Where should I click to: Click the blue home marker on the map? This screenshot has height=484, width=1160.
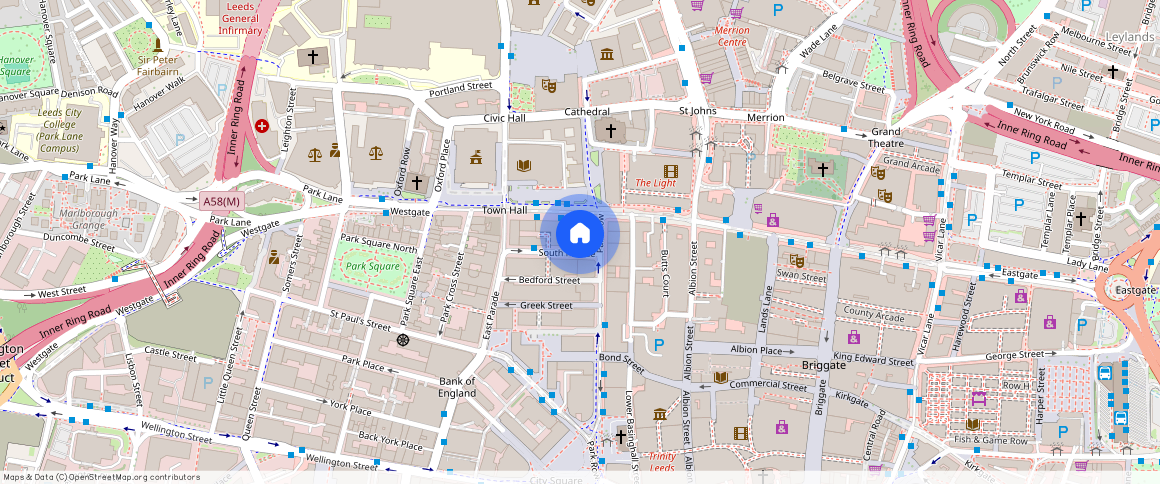(579, 234)
